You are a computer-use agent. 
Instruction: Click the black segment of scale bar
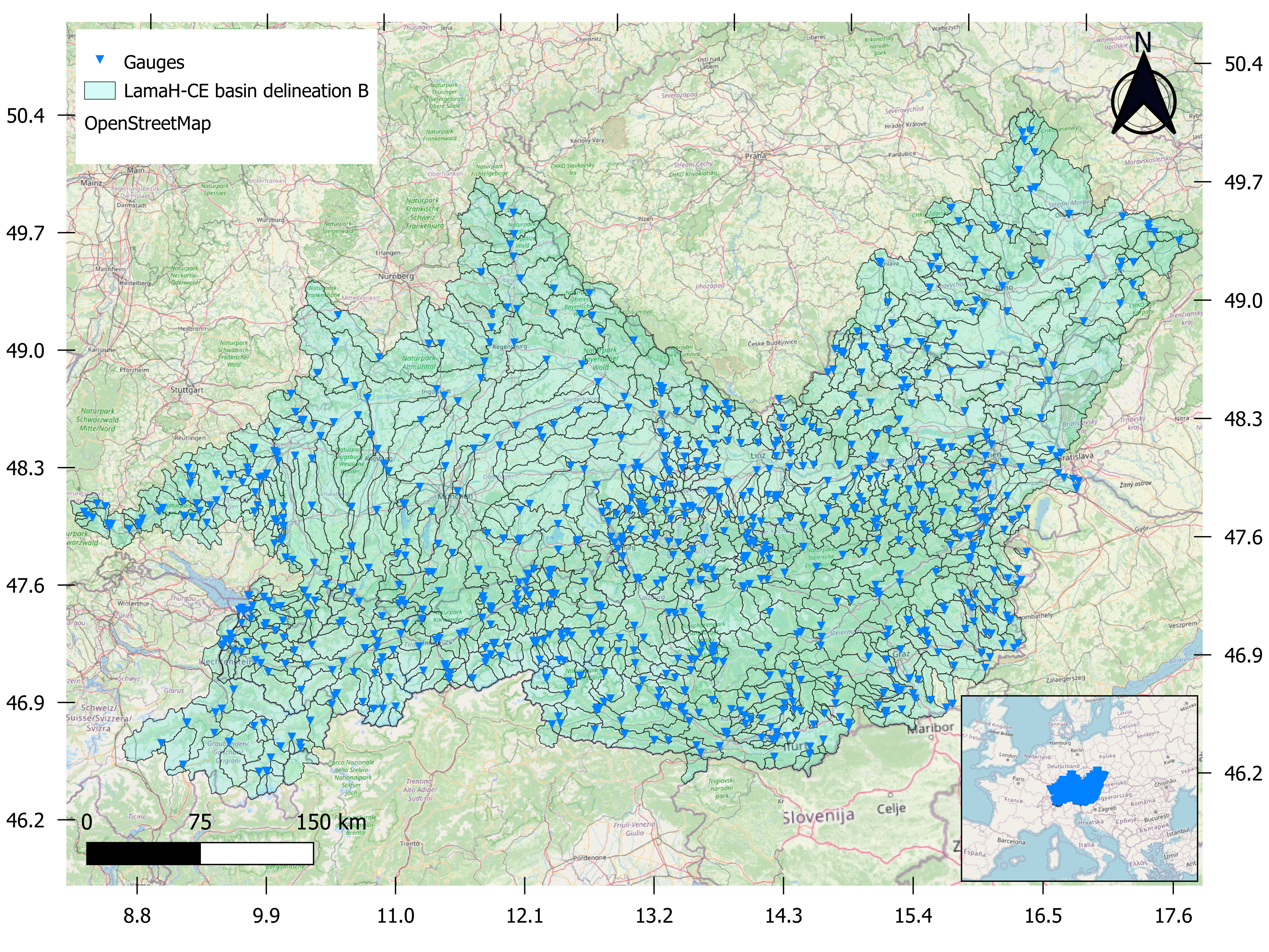click(x=143, y=853)
